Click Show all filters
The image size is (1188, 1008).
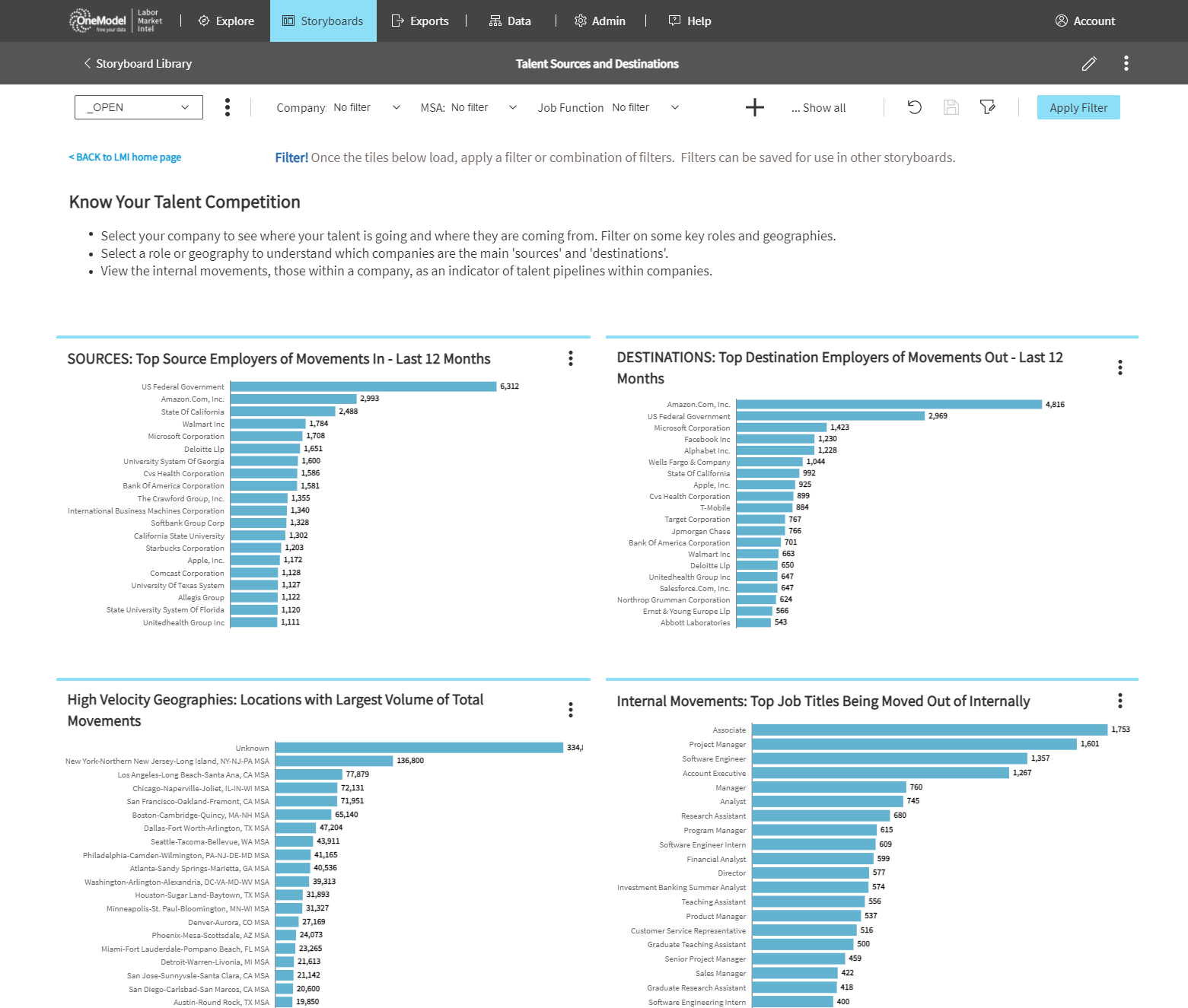[818, 108]
